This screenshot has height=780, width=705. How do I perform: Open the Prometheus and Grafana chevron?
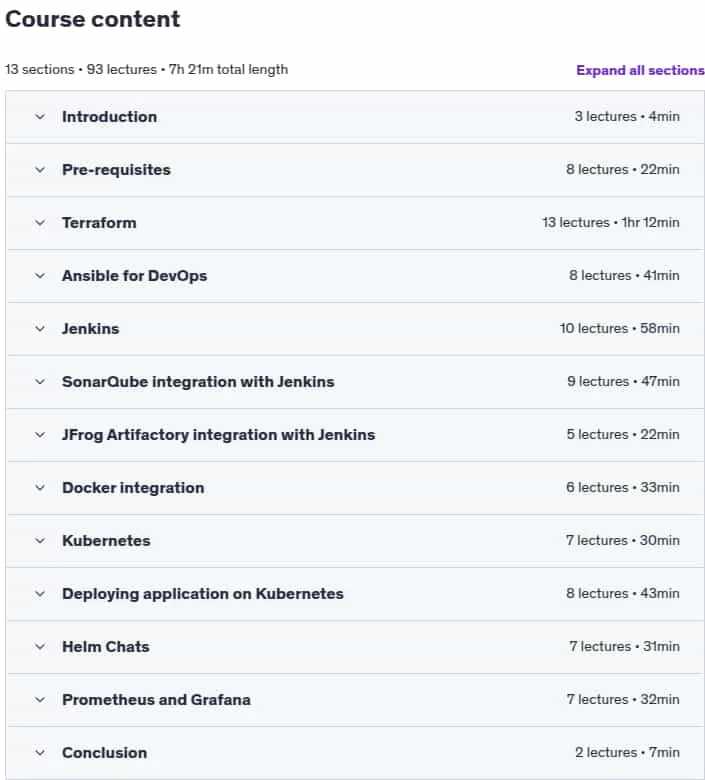[40, 700]
